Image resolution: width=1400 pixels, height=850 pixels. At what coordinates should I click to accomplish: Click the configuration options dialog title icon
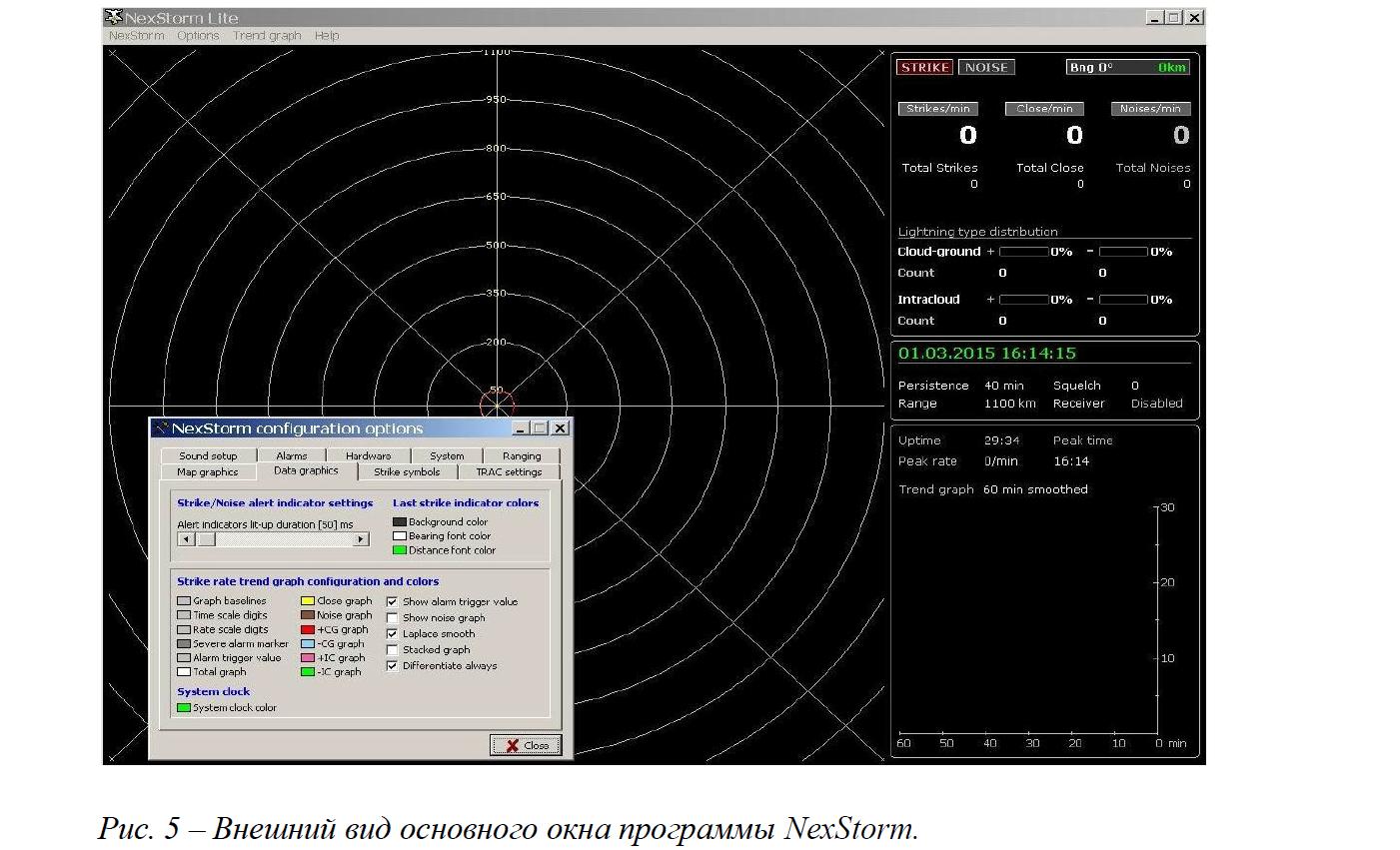coord(160,428)
